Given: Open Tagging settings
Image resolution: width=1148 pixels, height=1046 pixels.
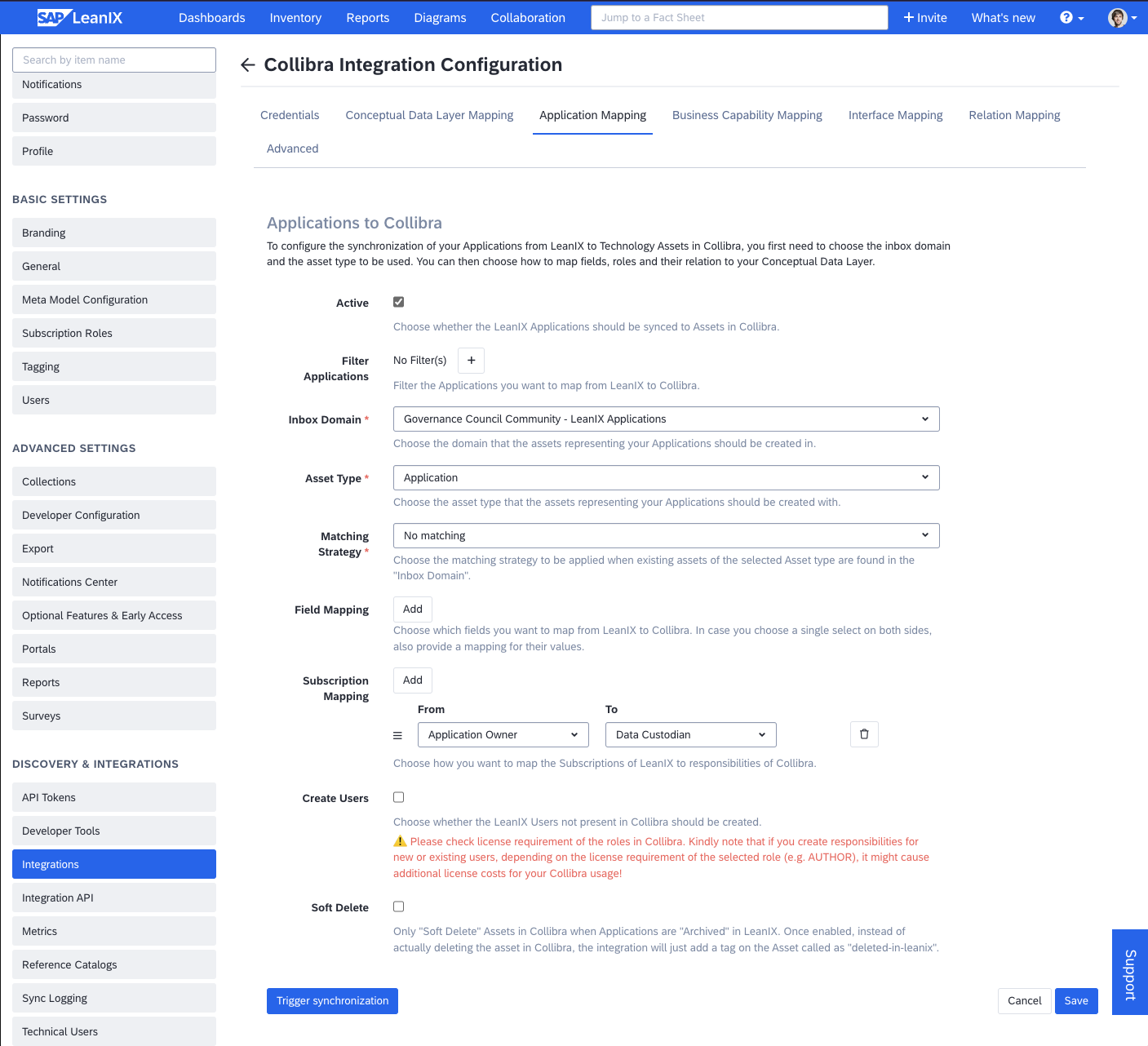Looking at the screenshot, I should click(x=114, y=366).
